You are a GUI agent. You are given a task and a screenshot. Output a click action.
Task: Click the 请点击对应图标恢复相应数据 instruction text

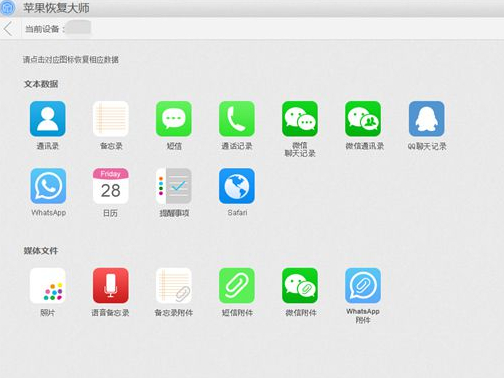pos(71,60)
